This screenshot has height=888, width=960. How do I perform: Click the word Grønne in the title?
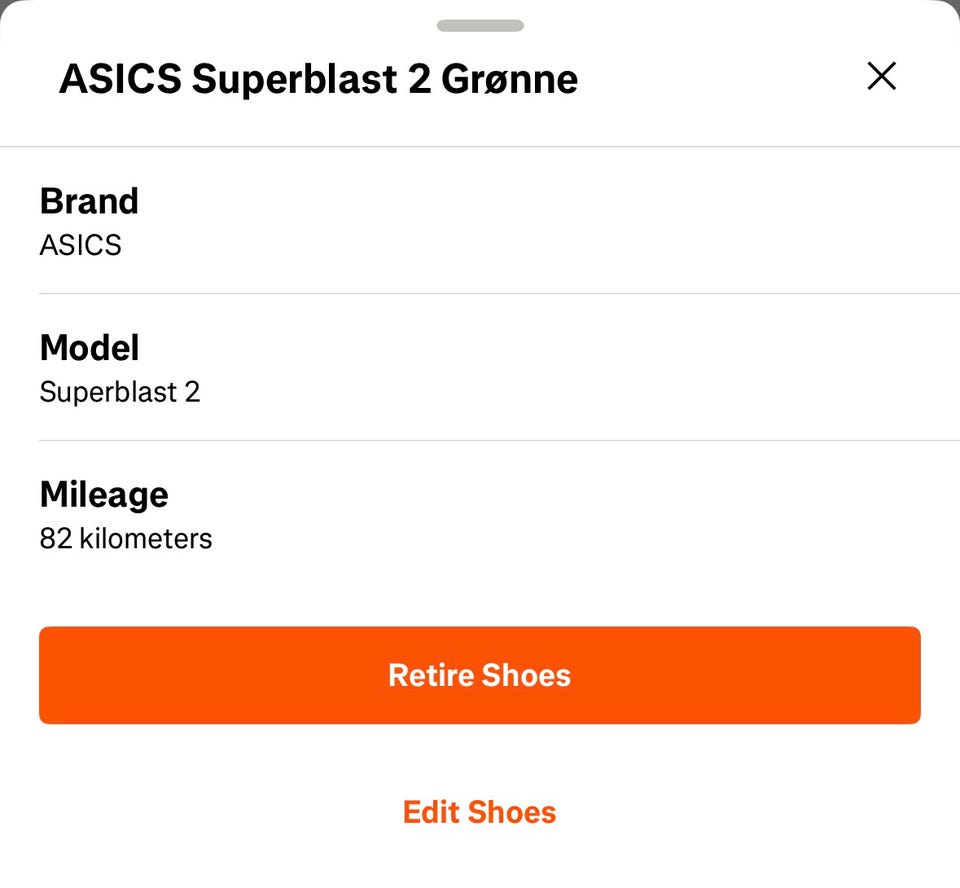point(510,79)
